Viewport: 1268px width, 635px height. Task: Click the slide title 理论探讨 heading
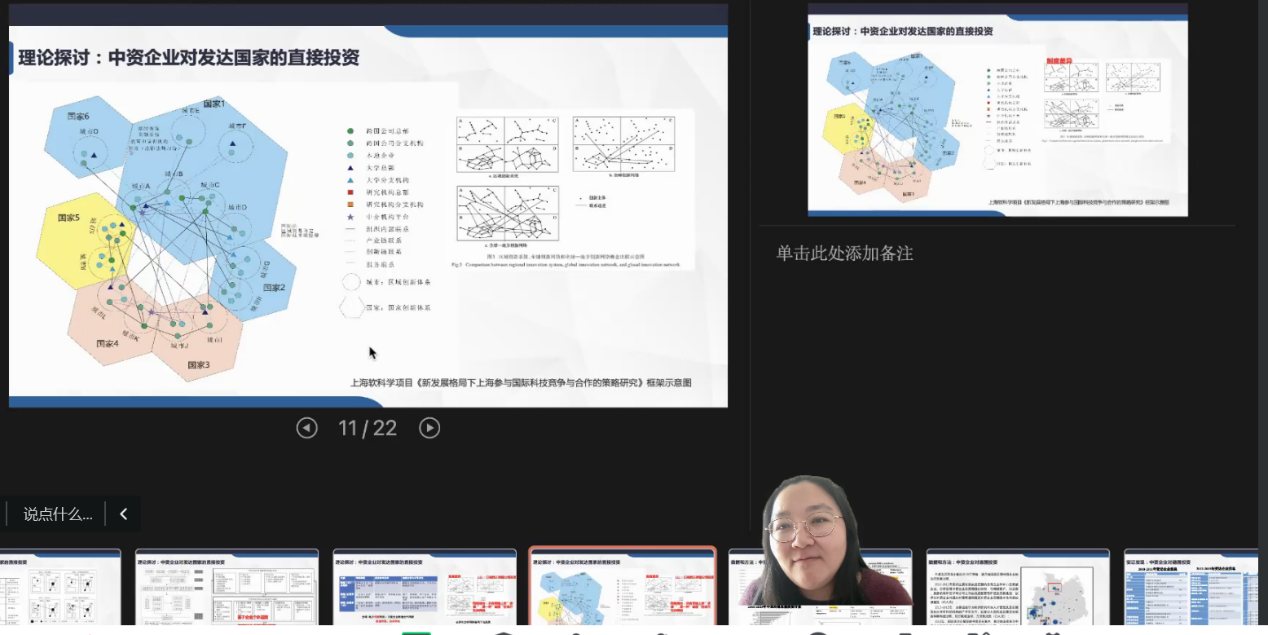click(189, 57)
